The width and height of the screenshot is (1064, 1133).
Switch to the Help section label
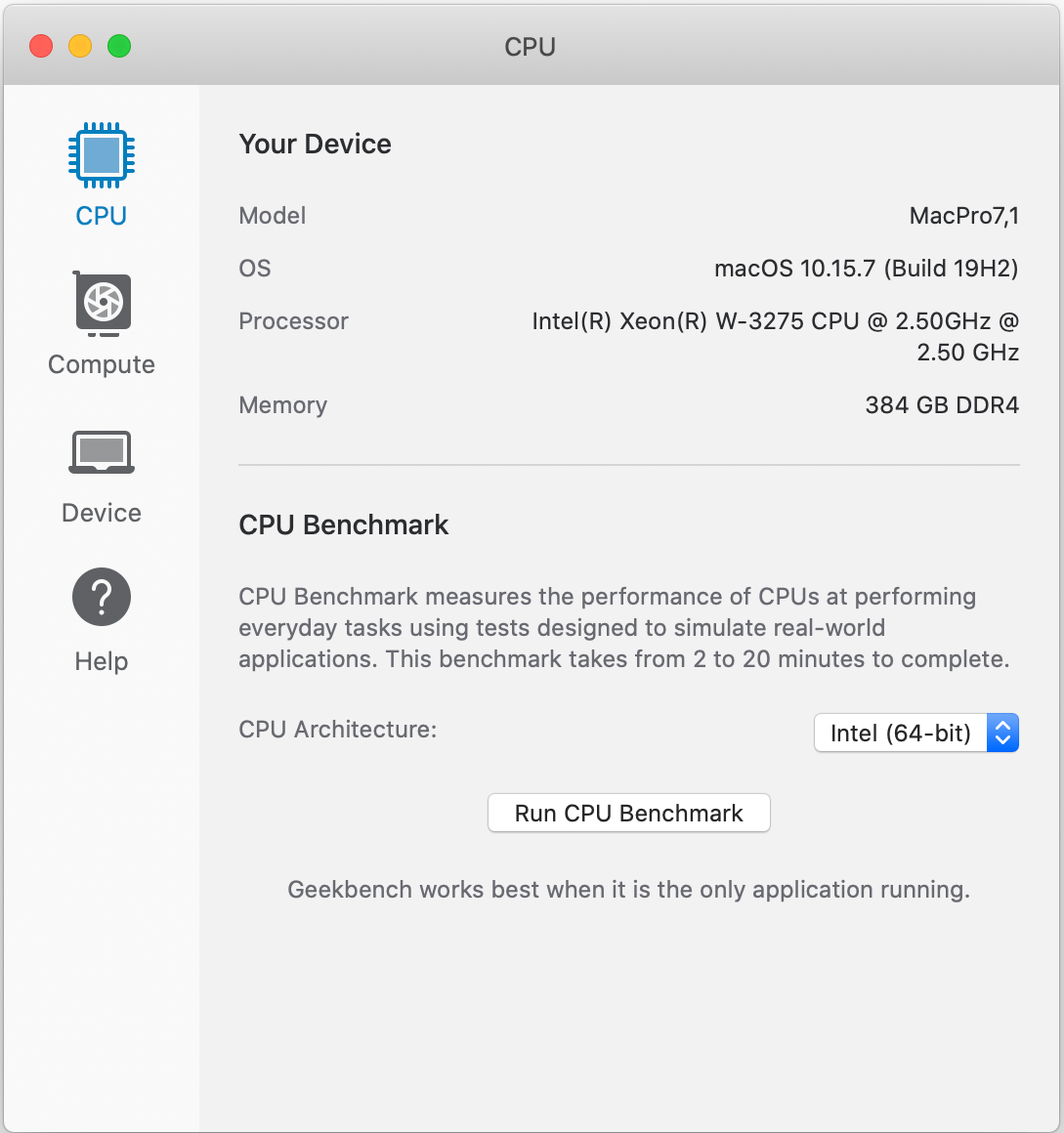[x=102, y=661]
